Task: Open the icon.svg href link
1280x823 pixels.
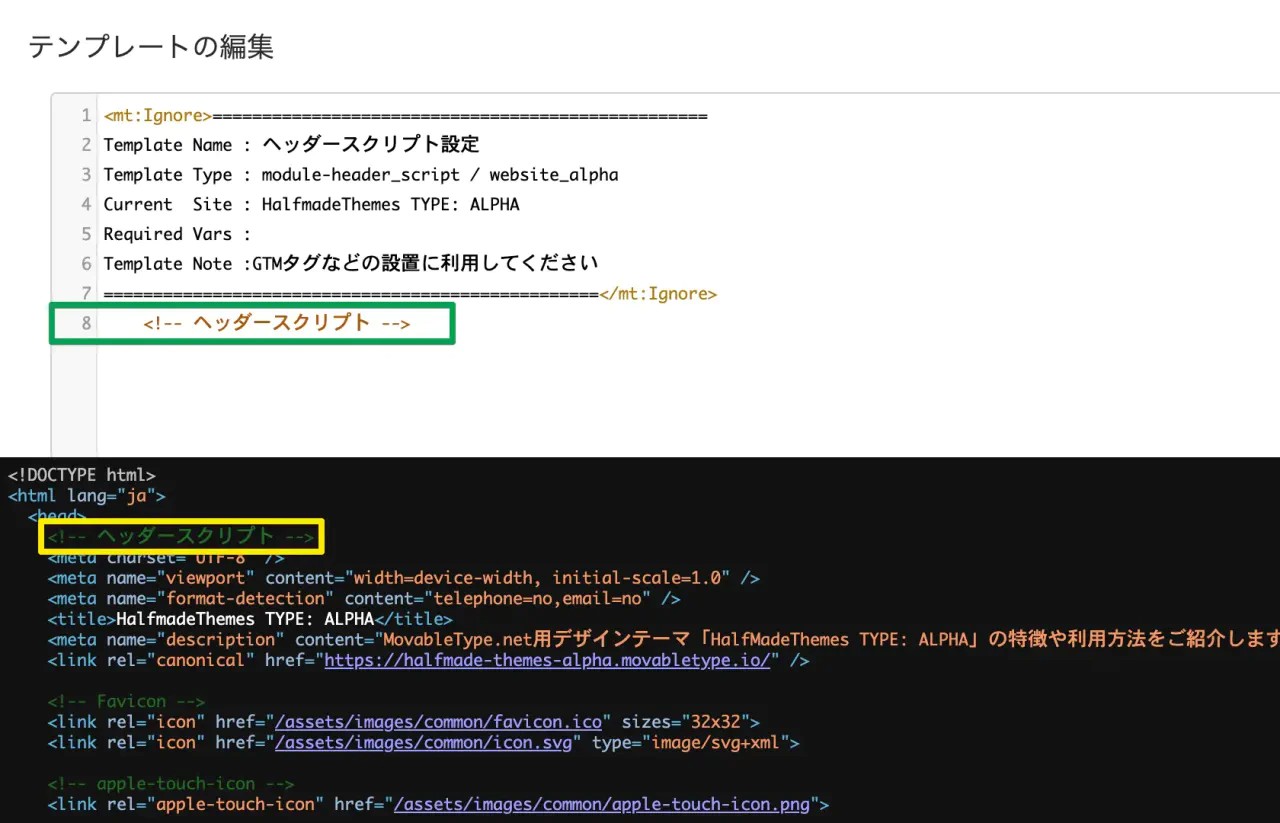Action: tap(424, 743)
